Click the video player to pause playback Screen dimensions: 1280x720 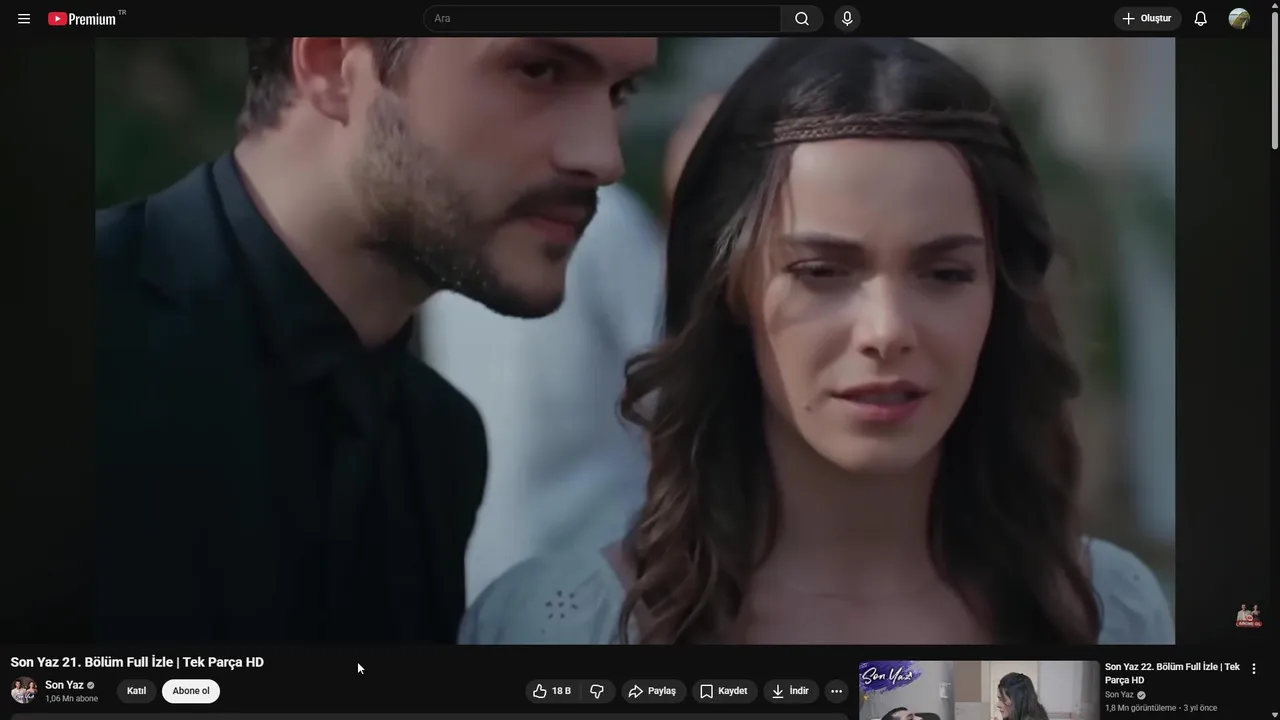click(x=635, y=341)
